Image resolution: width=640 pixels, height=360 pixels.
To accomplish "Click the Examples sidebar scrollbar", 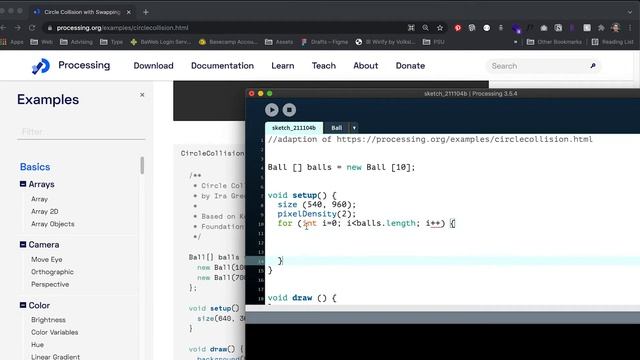I will click(142, 165).
